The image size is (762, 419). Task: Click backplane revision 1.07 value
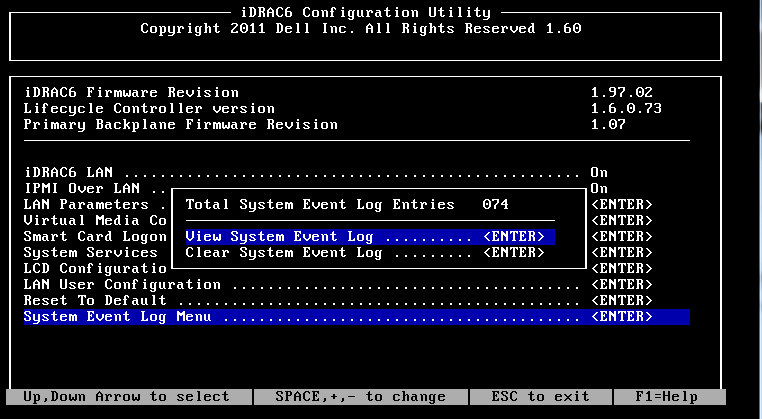tap(608, 124)
